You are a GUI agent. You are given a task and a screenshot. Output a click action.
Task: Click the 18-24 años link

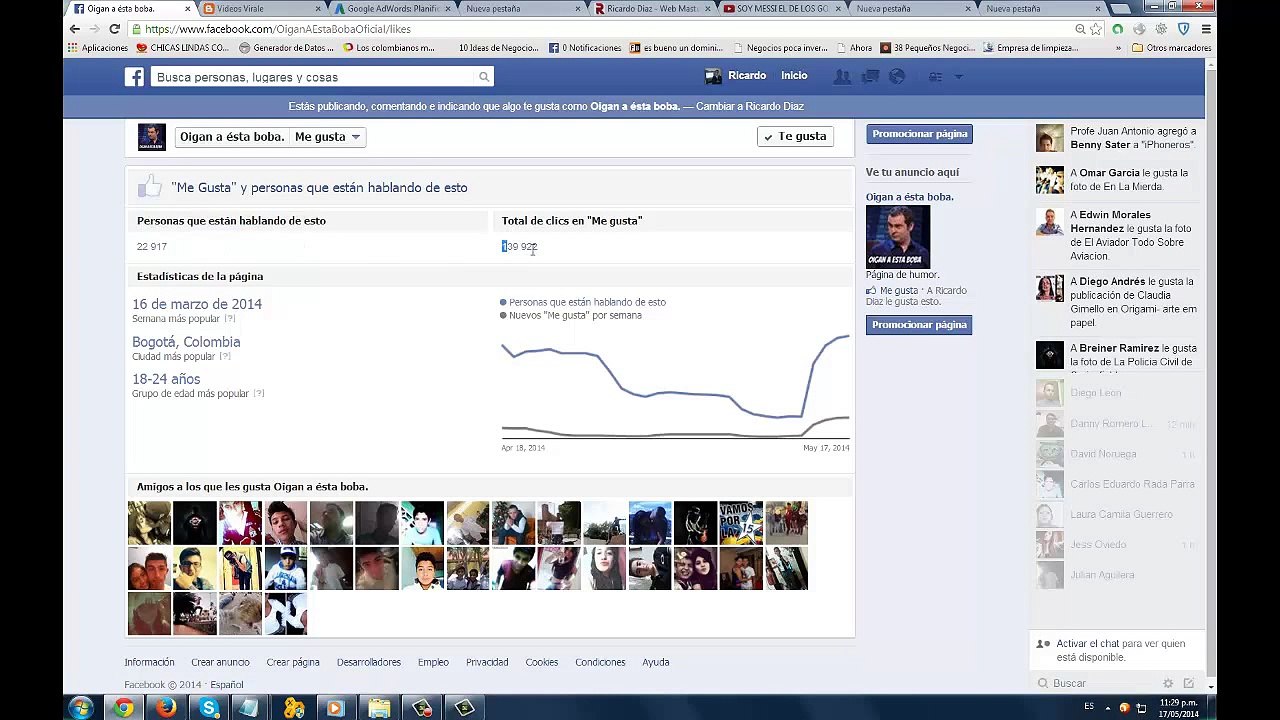click(x=166, y=379)
